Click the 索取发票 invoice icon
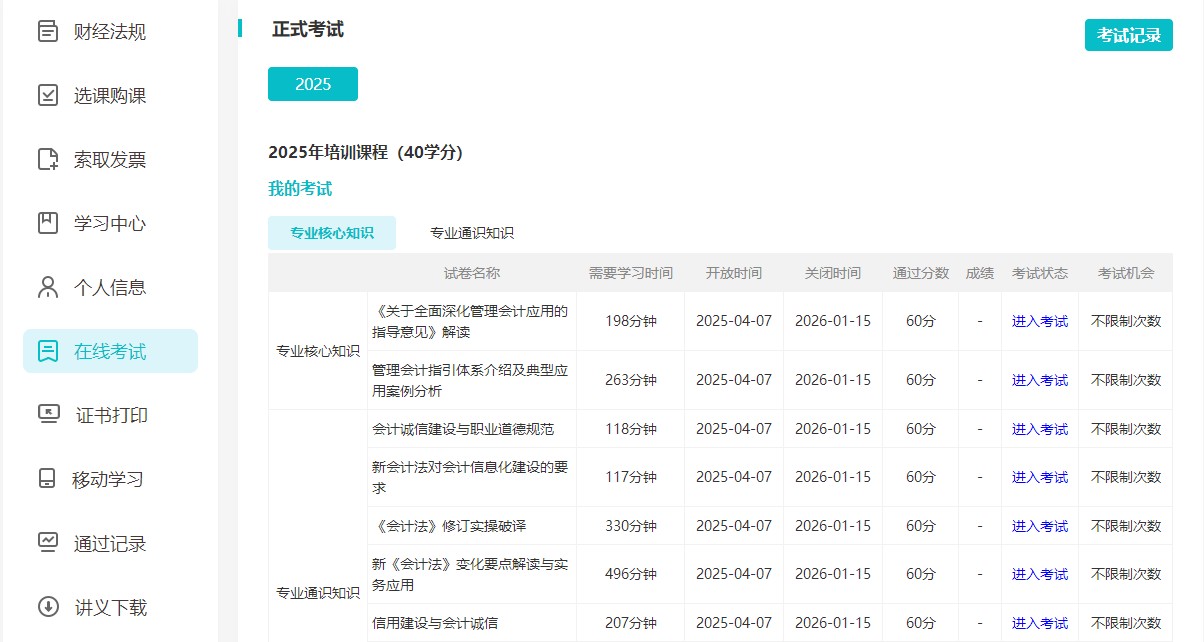Screen dimensions: 1204x642 point(48,160)
